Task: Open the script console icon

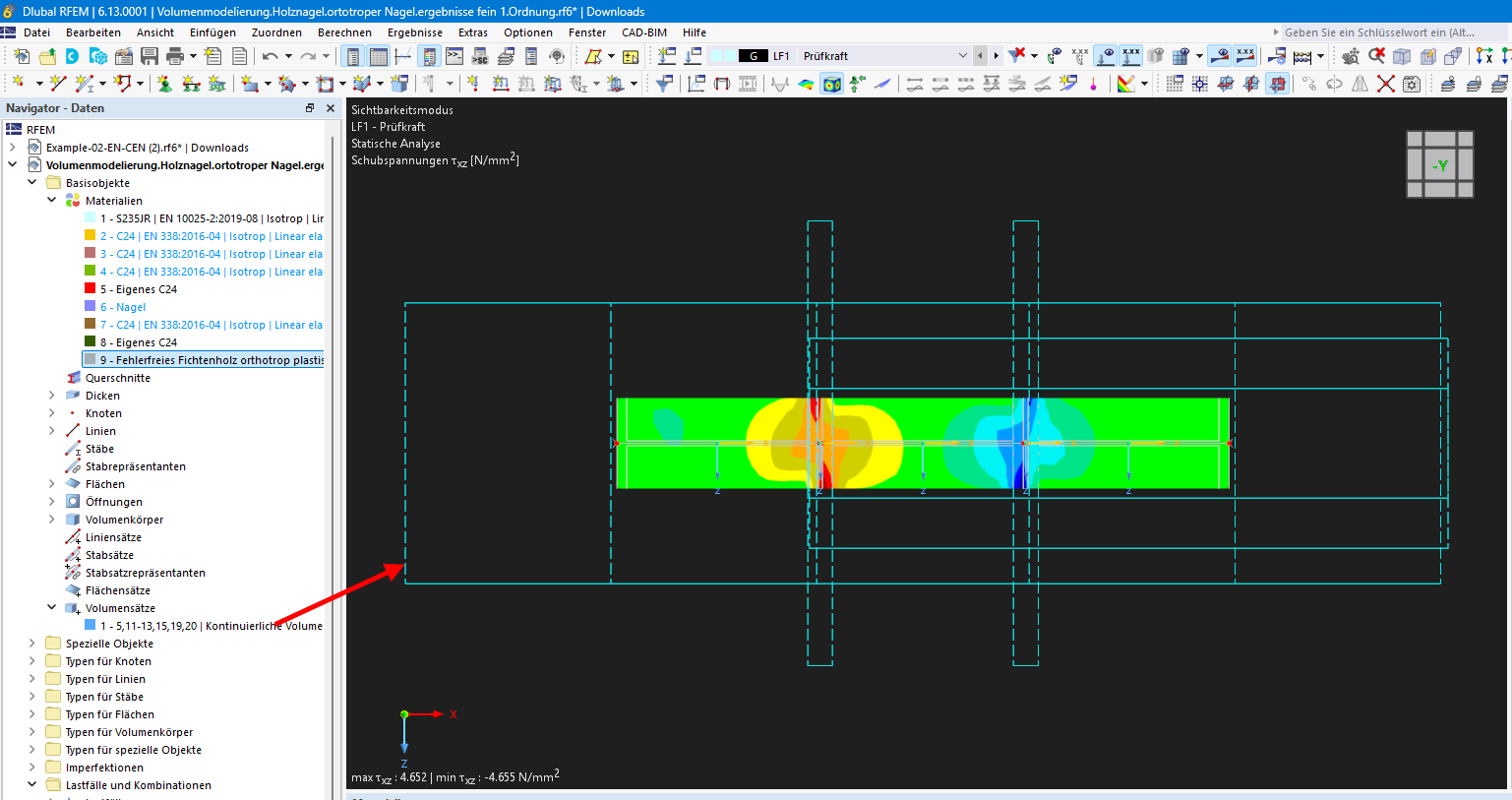Action: pyautogui.click(x=454, y=56)
